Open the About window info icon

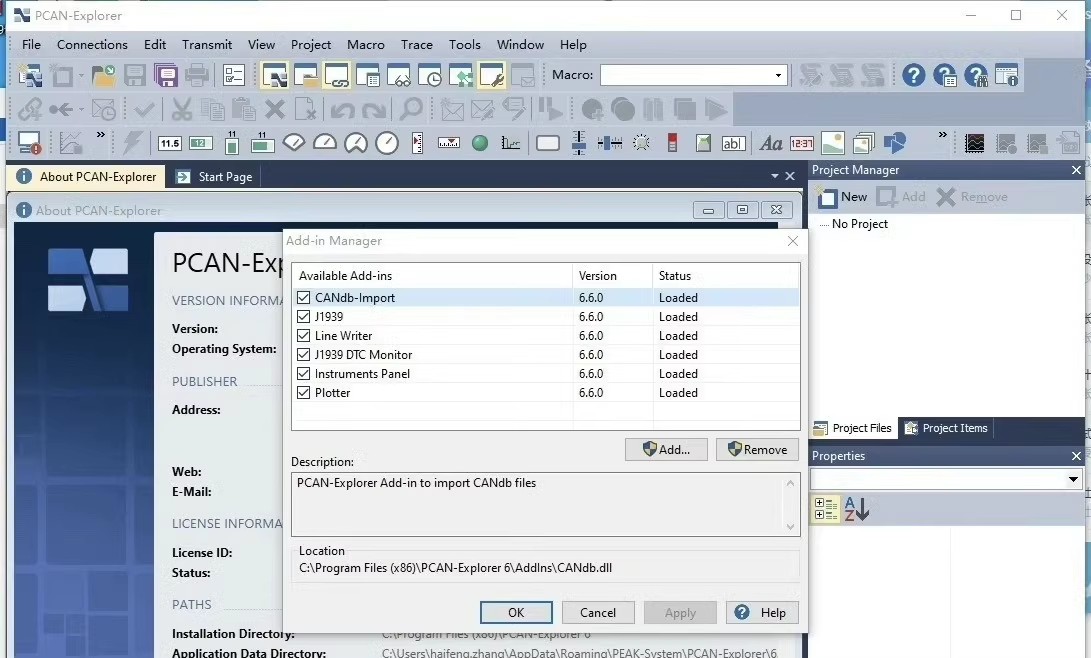(x=1006, y=74)
